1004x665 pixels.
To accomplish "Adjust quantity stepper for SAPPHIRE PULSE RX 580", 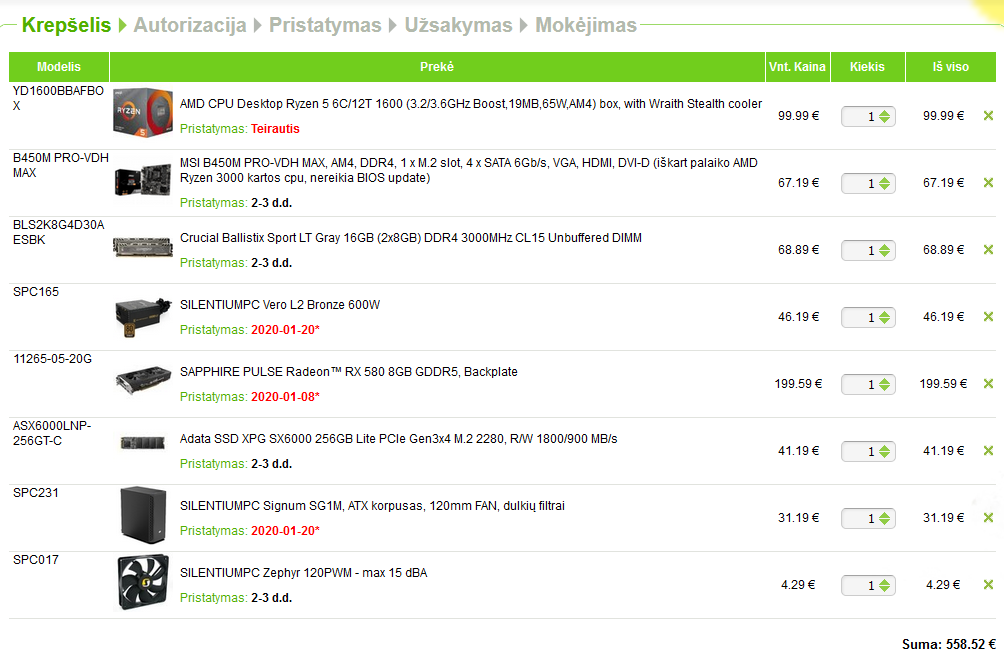I will pos(884,385).
